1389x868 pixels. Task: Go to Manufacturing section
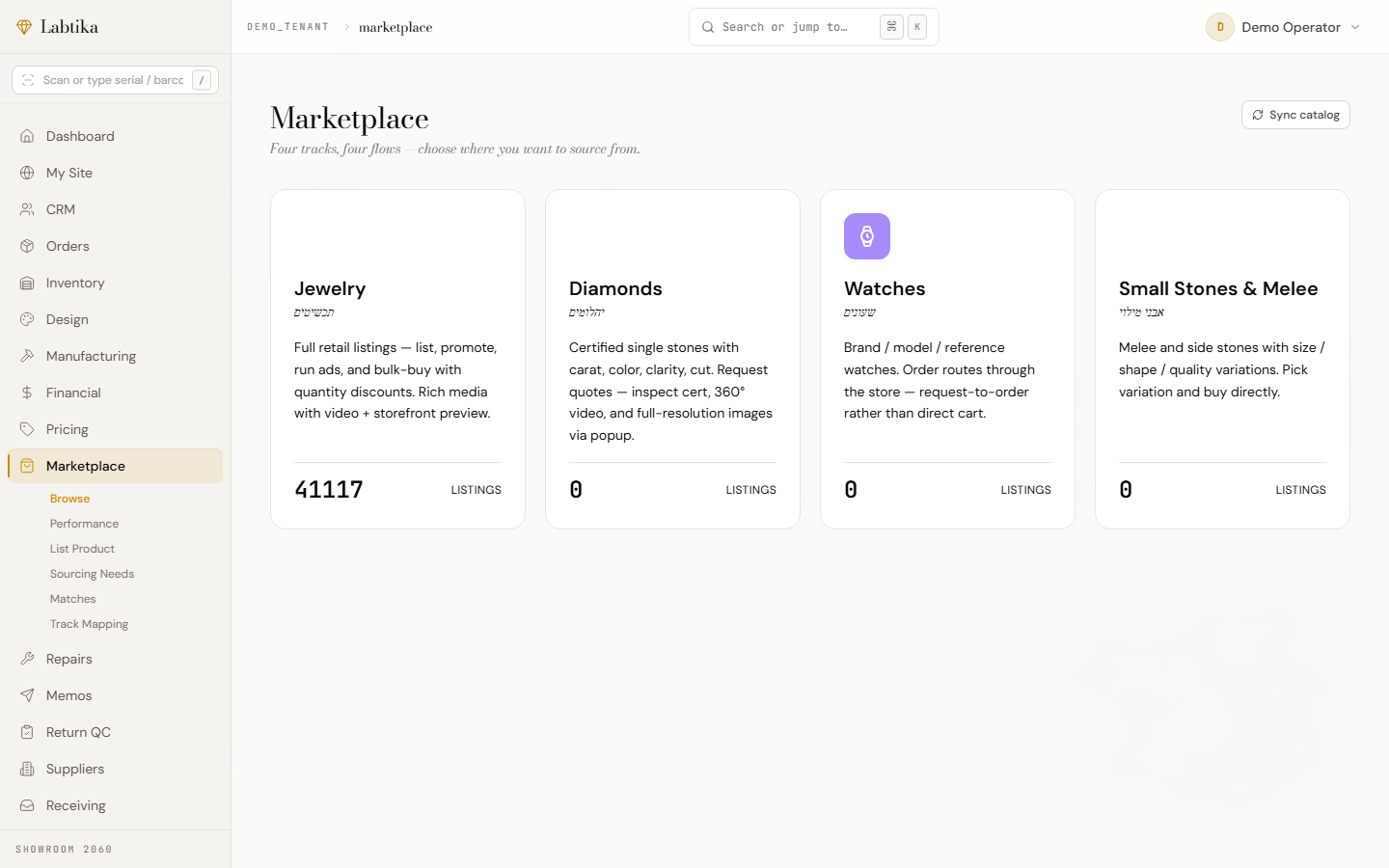click(115, 356)
